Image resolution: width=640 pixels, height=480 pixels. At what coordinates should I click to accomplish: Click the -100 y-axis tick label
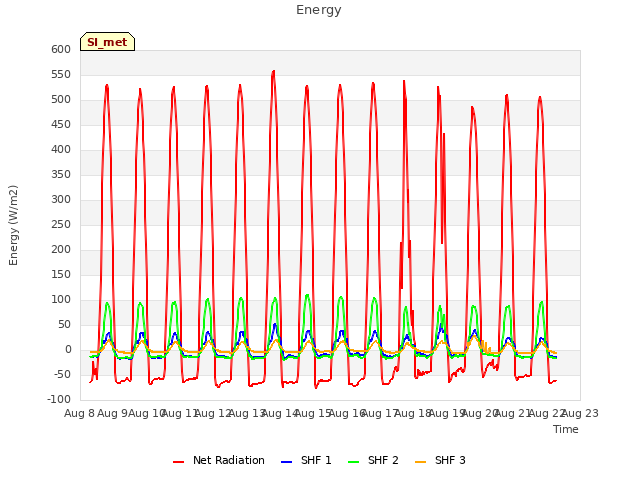pos(59,400)
